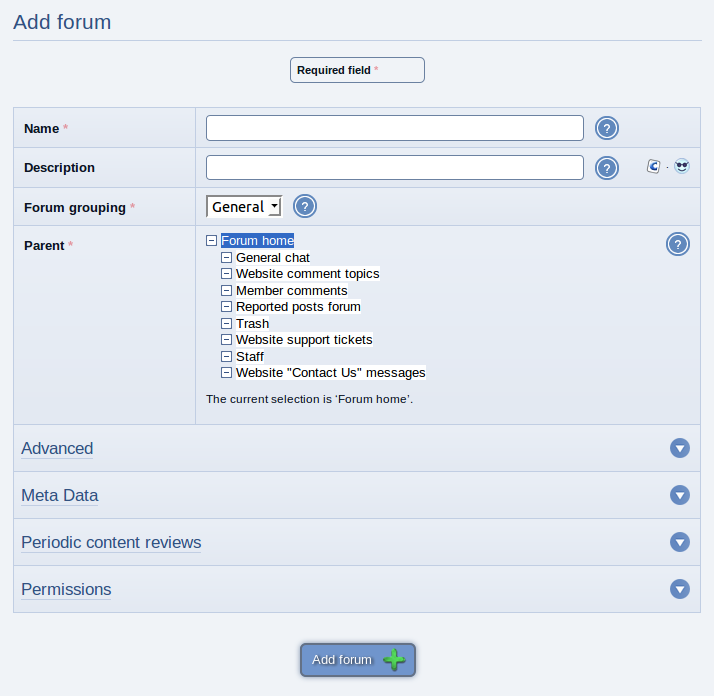Open the Forum grouping General dropdown
This screenshot has height=696, width=714.
coord(244,207)
